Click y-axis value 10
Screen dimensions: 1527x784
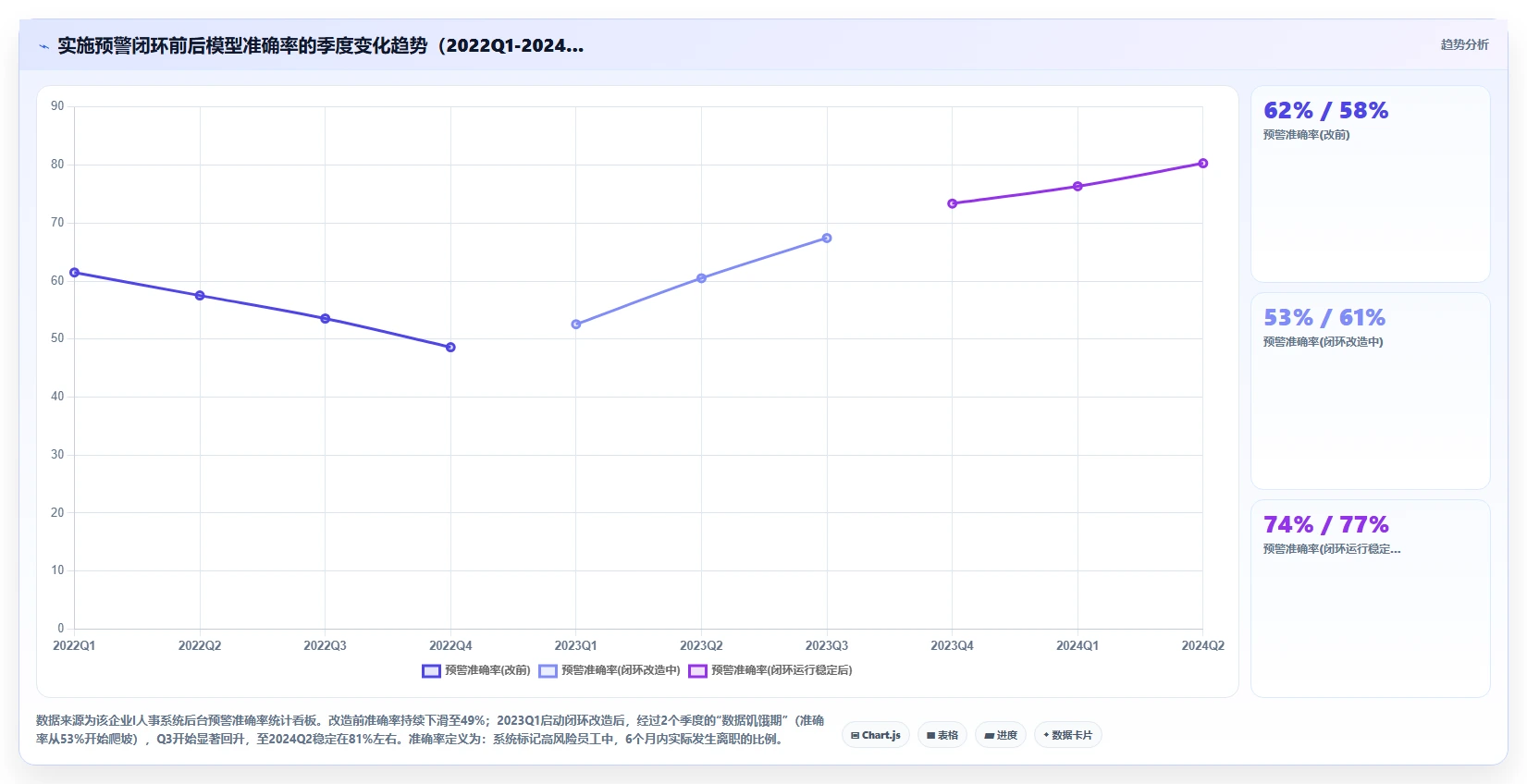(57, 570)
